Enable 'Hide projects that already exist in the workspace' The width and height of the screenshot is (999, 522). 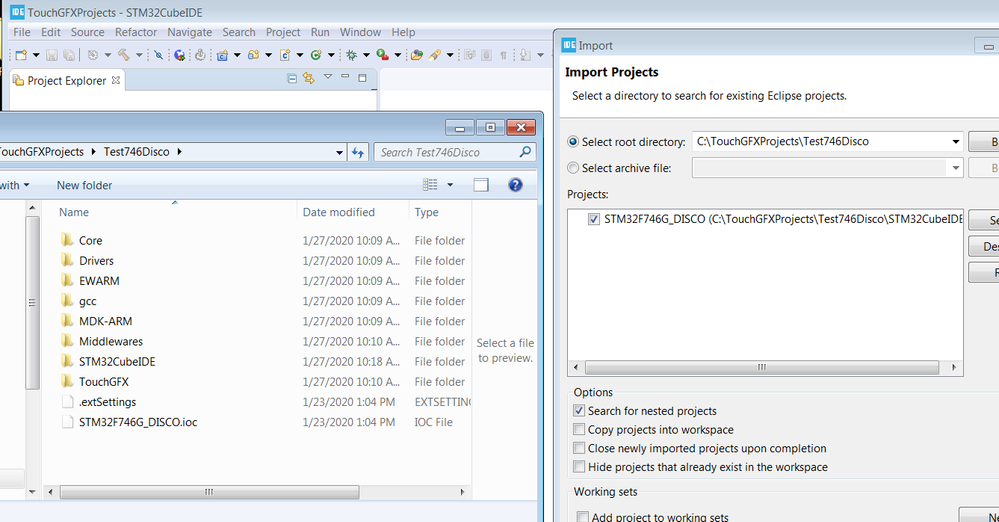pyautogui.click(x=579, y=467)
